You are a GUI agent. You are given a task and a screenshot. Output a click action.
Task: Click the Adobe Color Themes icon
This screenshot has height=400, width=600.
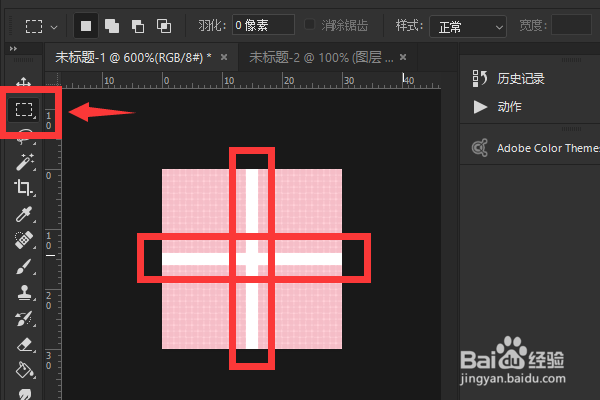click(x=480, y=148)
